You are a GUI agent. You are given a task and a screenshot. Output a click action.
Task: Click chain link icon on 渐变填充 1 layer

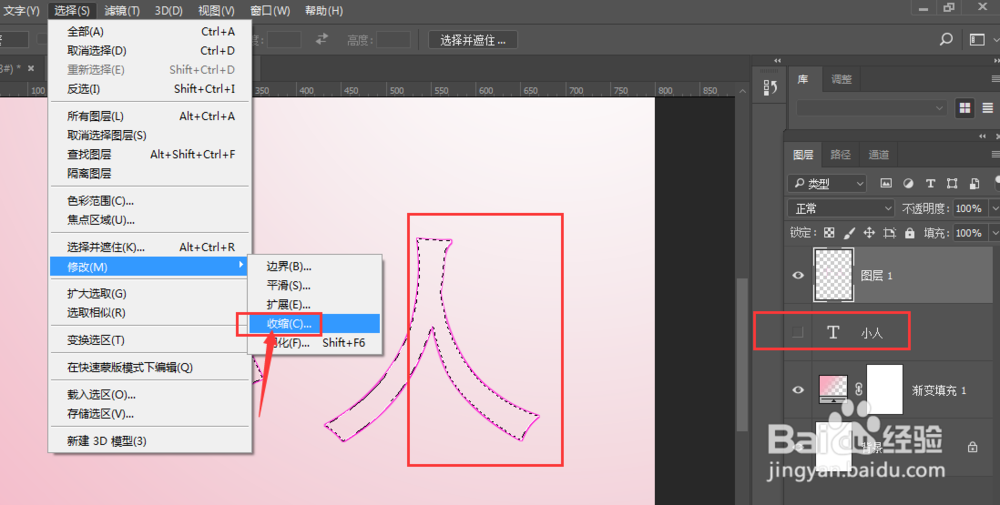pyautogui.click(x=858, y=388)
